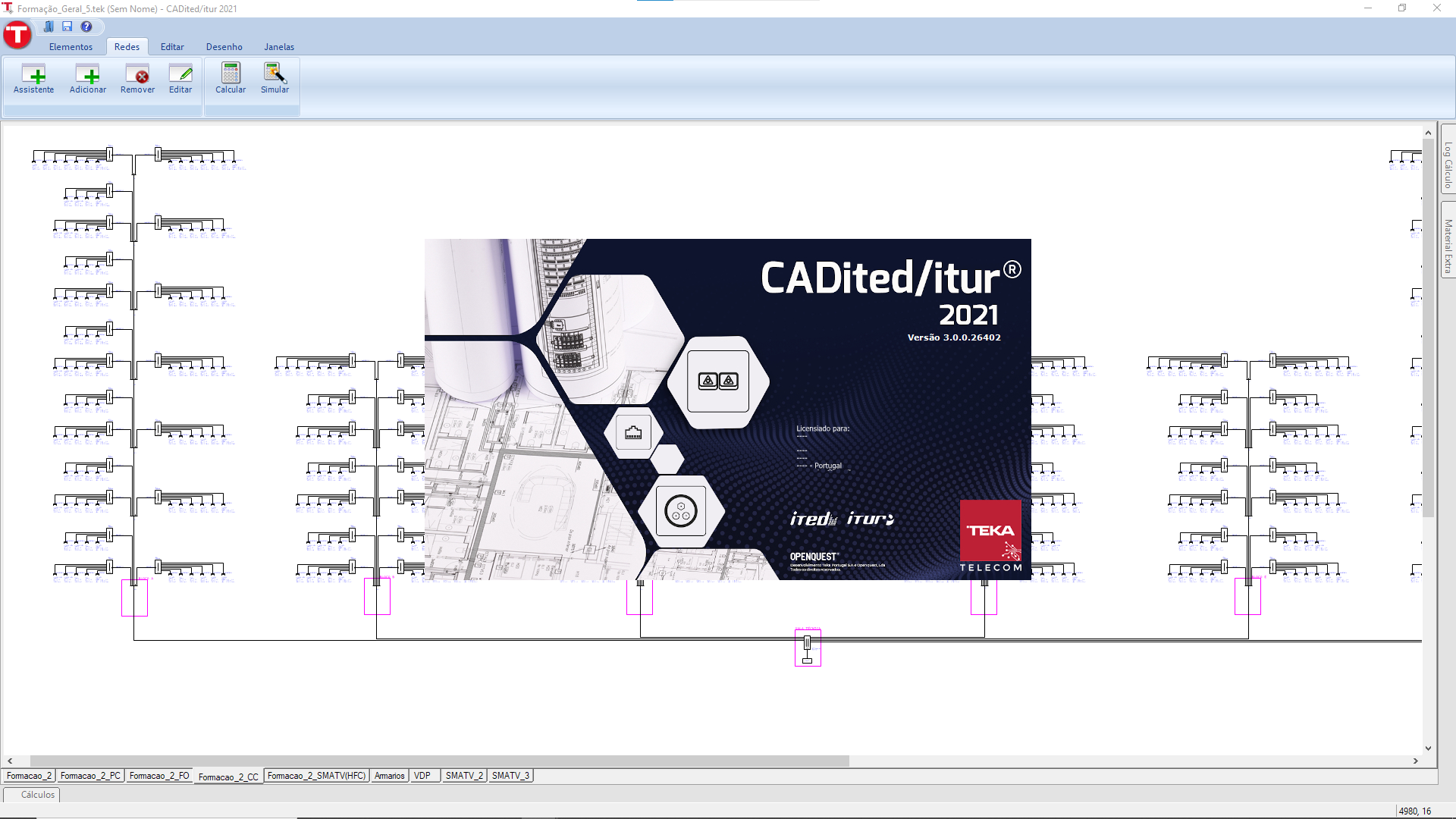Open help with the question mark icon
Viewport: 1456px width, 819px height.
(x=86, y=27)
